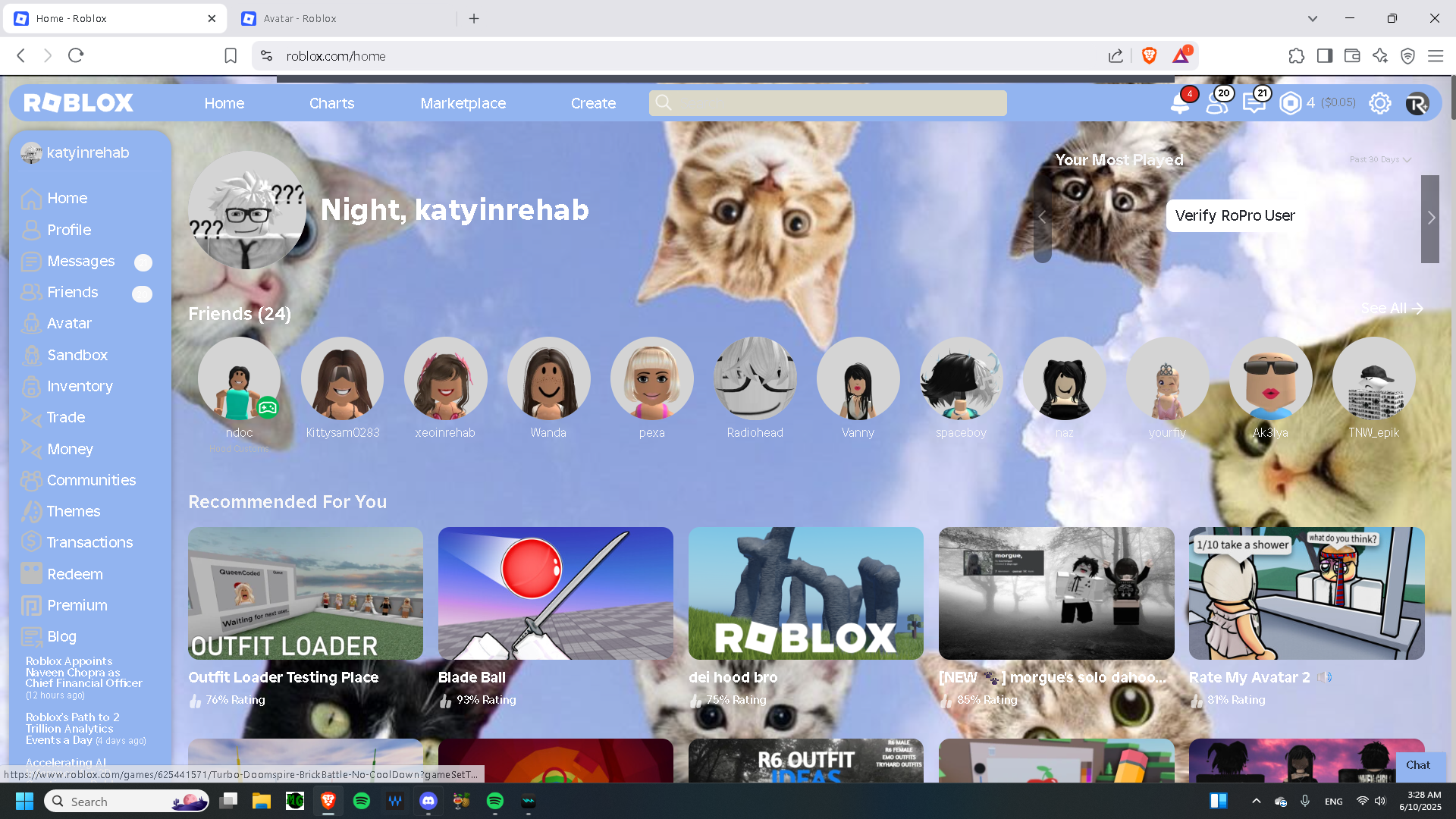This screenshot has width=1456, height=819.
Task: Toggle the browser sidebar panel button
Action: 1325,56
